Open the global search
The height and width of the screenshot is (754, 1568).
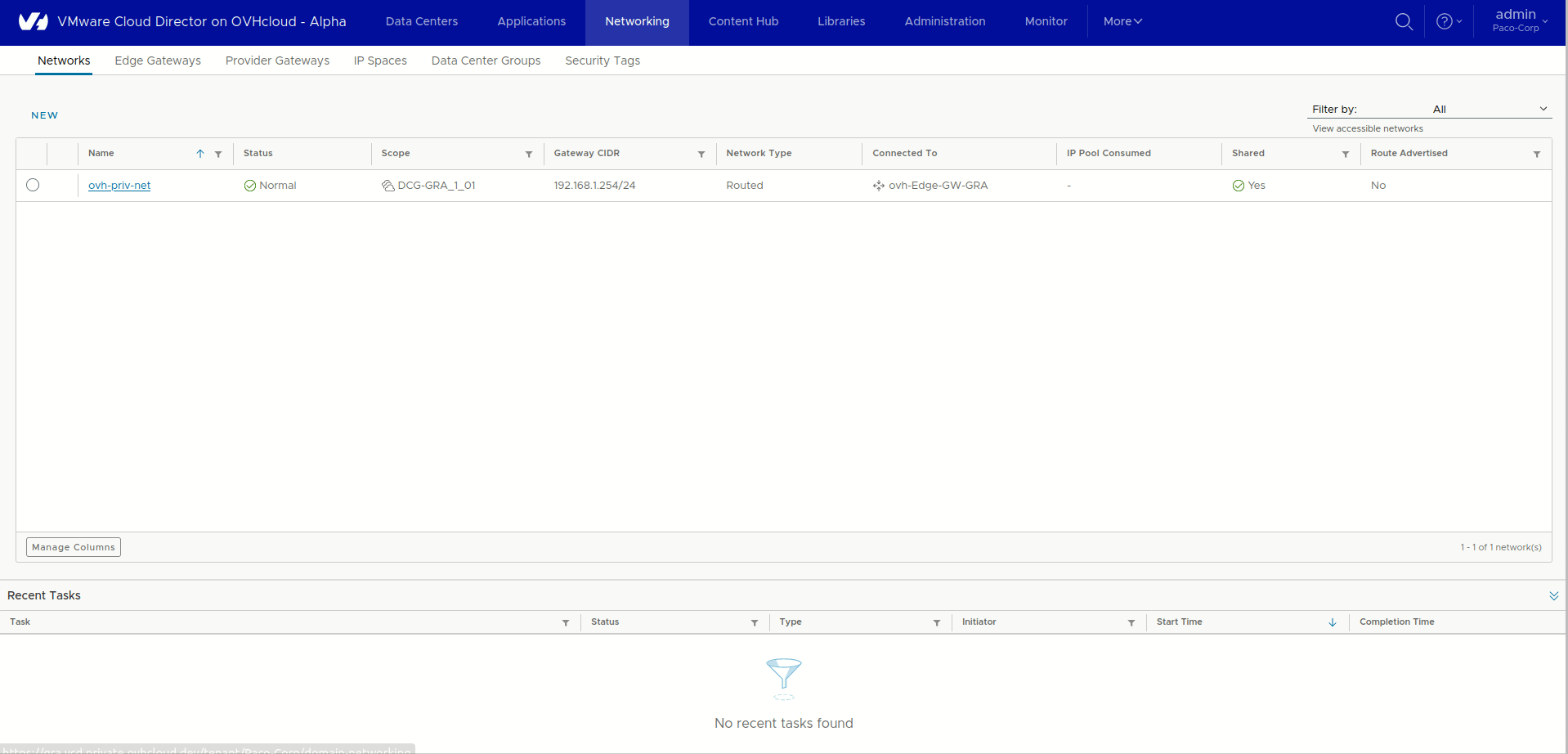[x=1404, y=21]
